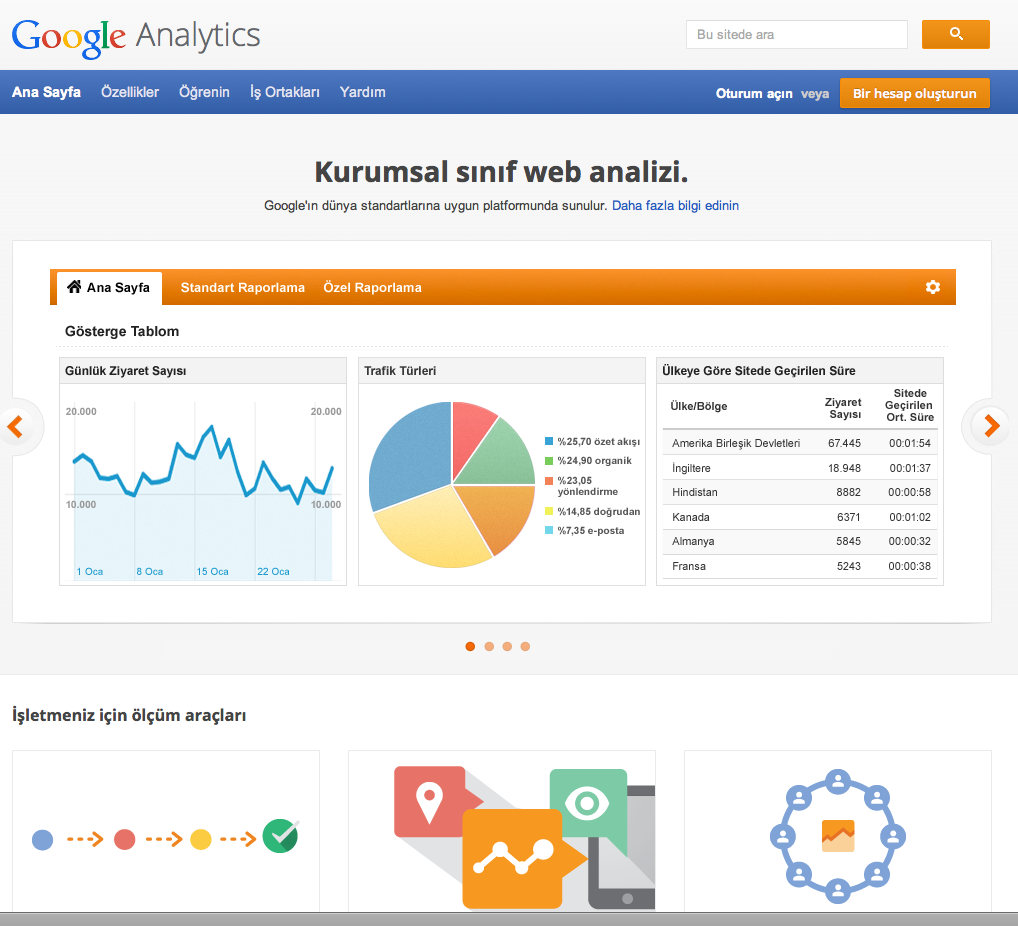Click the red map pin speech bubble
The height and width of the screenshot is (926, 1018).
pos(430,801)
